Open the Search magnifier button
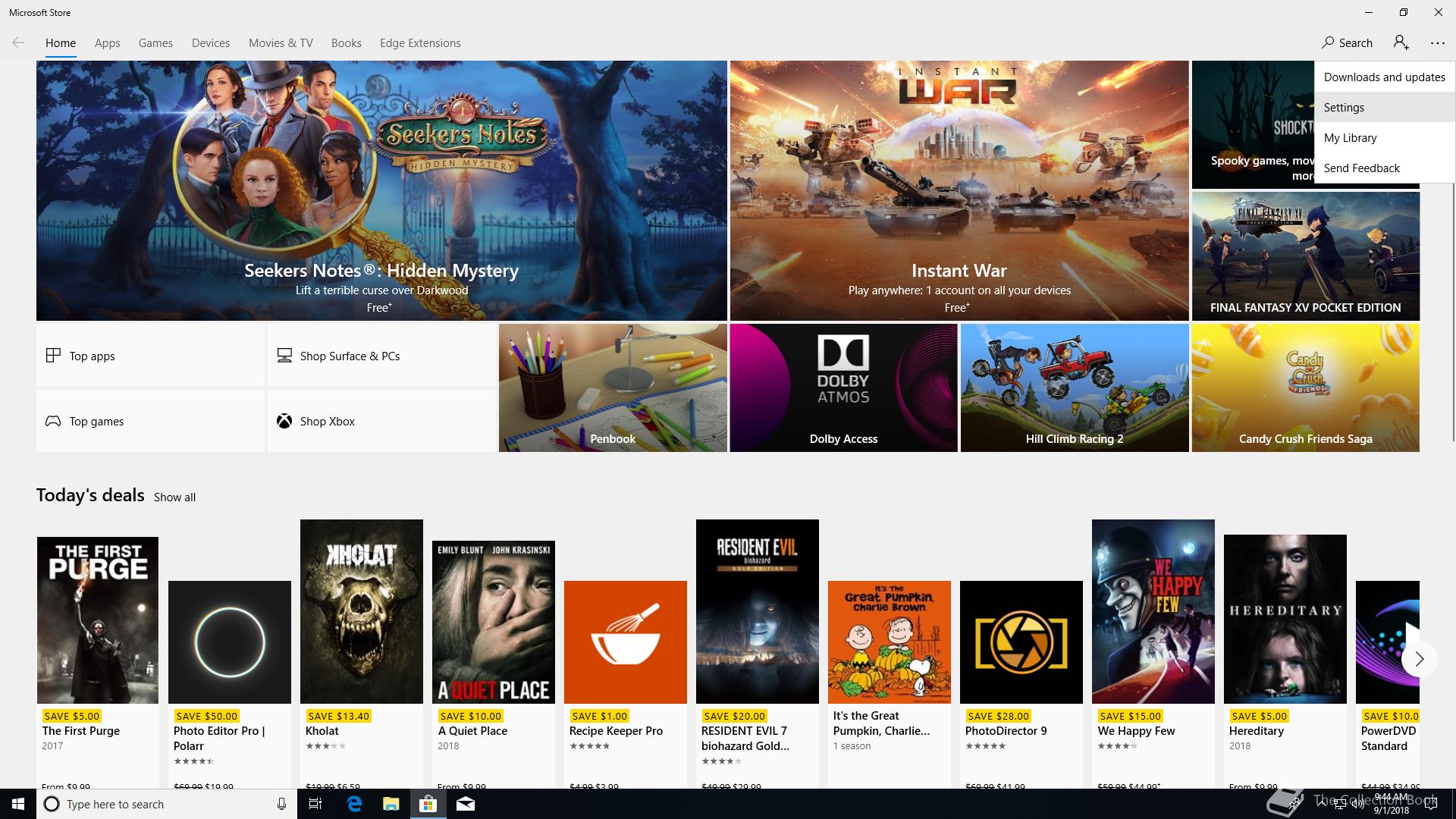The image size is (1456, 819). (1347, 42)
